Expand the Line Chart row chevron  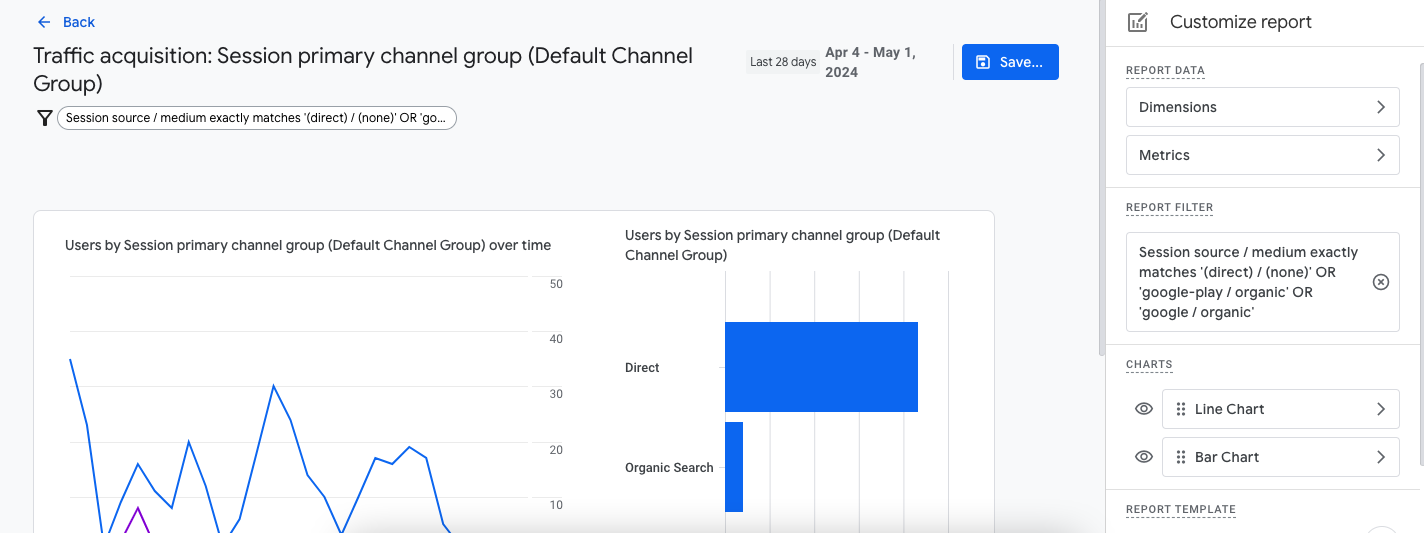click(1380, 409)
